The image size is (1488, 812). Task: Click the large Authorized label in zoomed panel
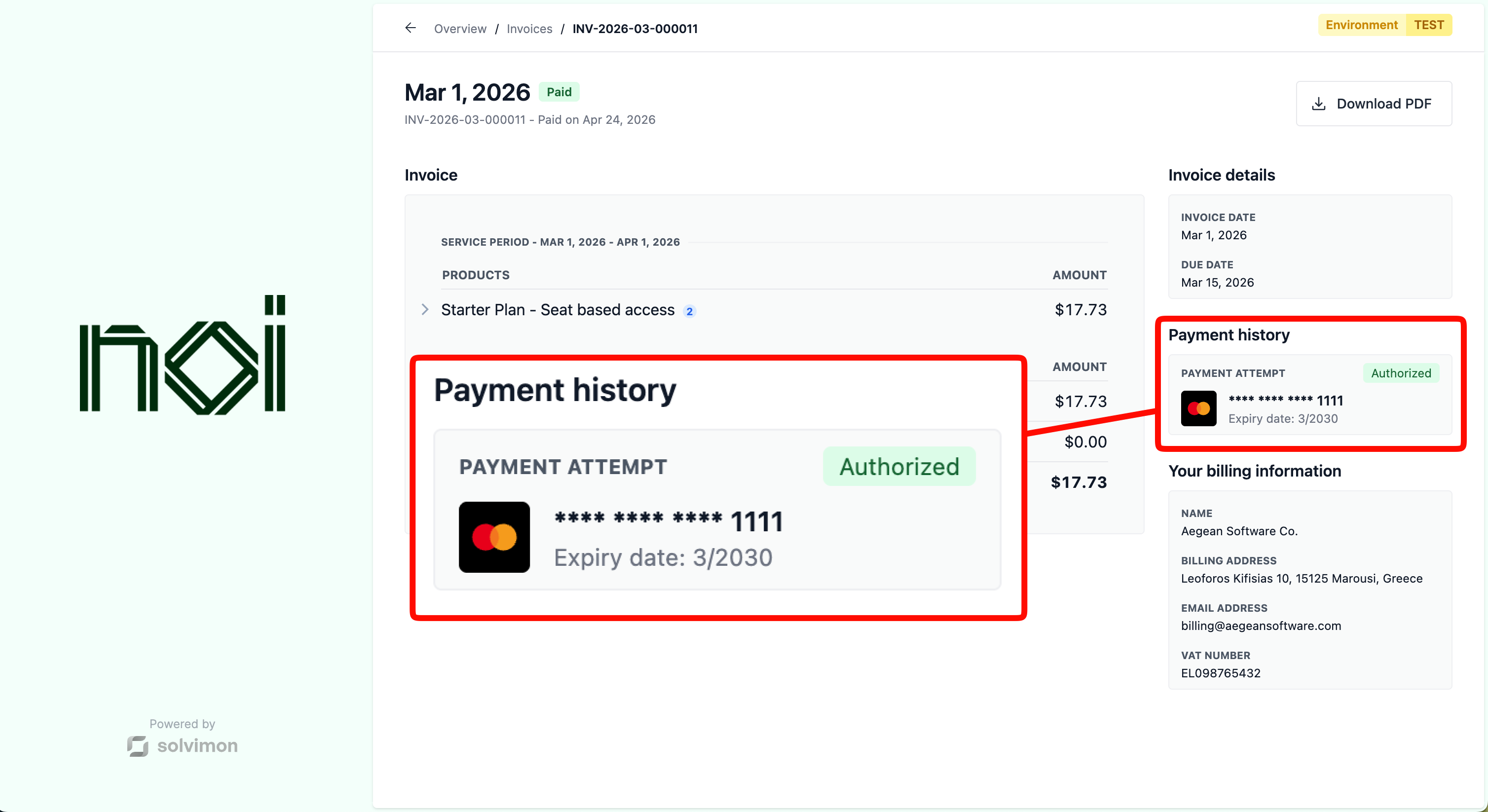[x=899, y=466]
